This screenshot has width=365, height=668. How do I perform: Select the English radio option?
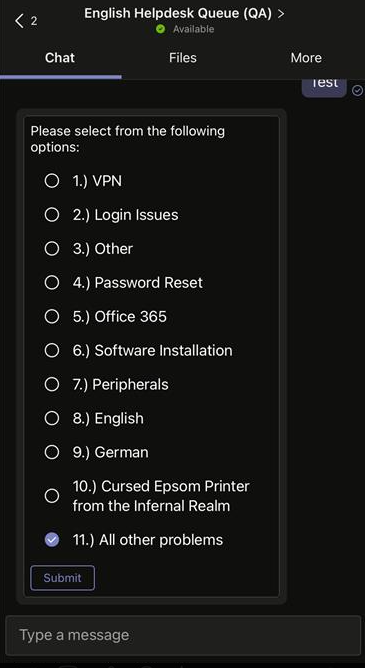(x=52, y=418)
